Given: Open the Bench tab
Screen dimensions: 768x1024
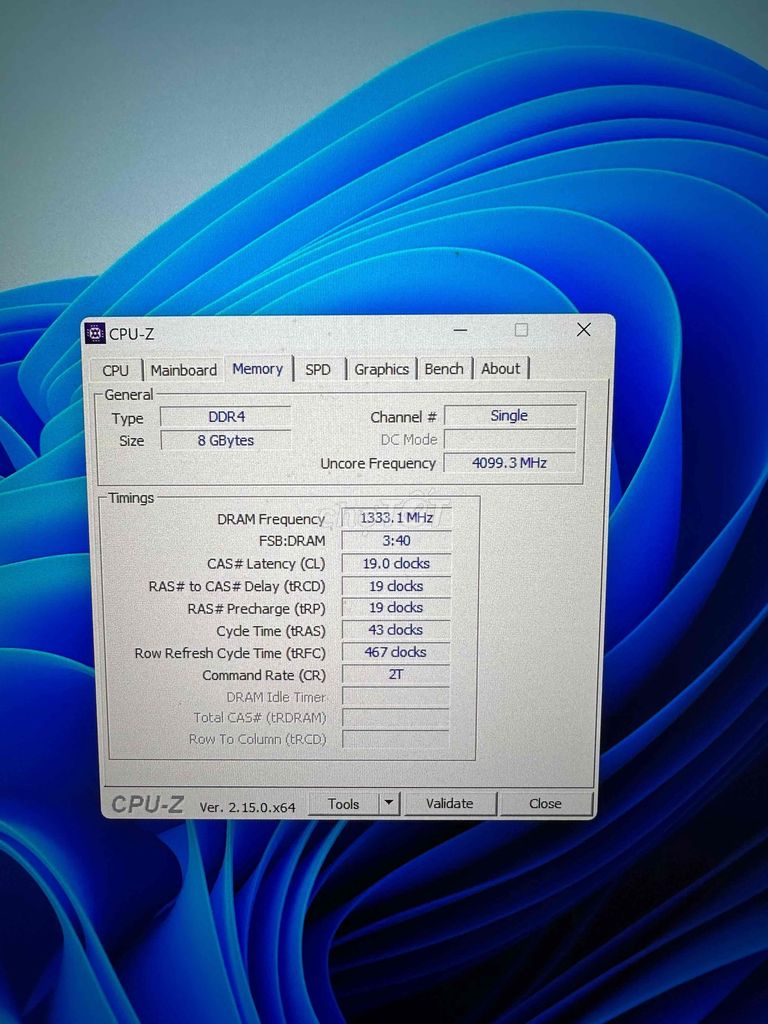Looking at the screenshot, I should point(444,369).
